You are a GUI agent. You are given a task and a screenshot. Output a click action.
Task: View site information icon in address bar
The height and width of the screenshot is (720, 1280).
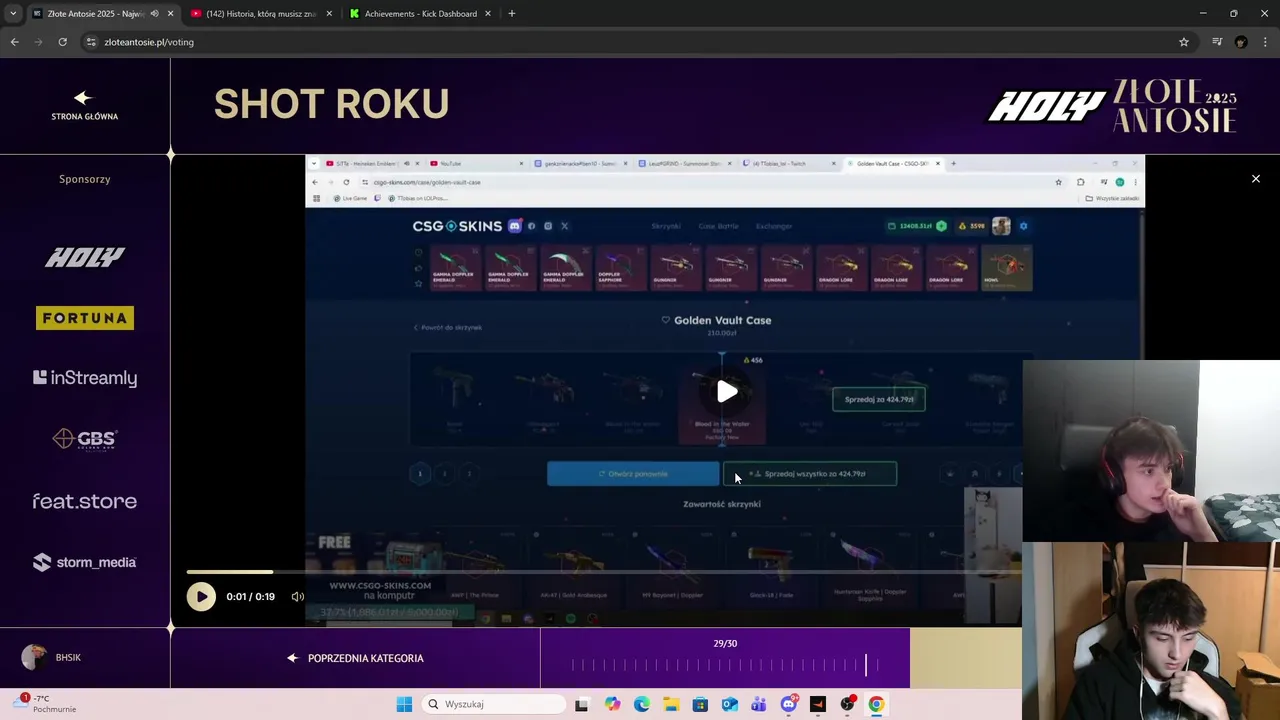(x=91, y=42)
